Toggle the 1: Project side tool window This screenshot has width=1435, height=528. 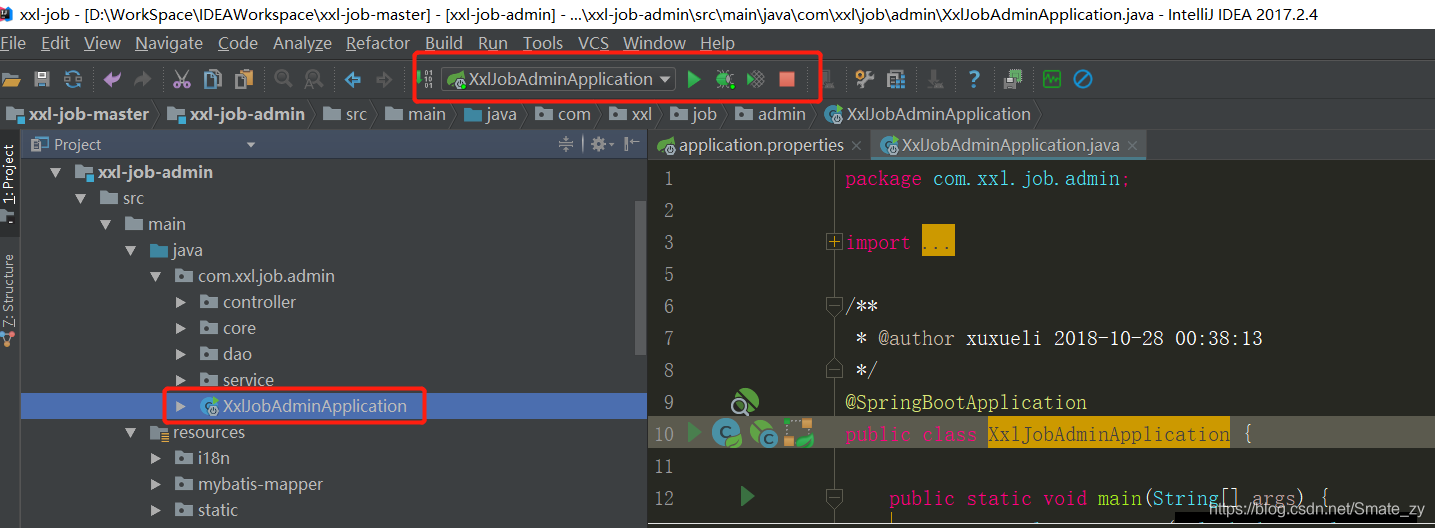tap(9, 185)
